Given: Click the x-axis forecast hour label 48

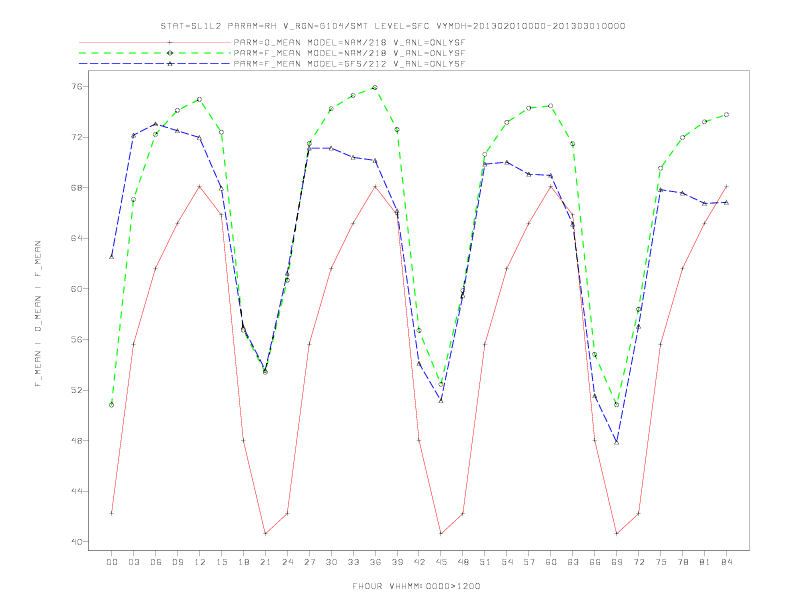Looking at the screenshot, I should 463,562.
